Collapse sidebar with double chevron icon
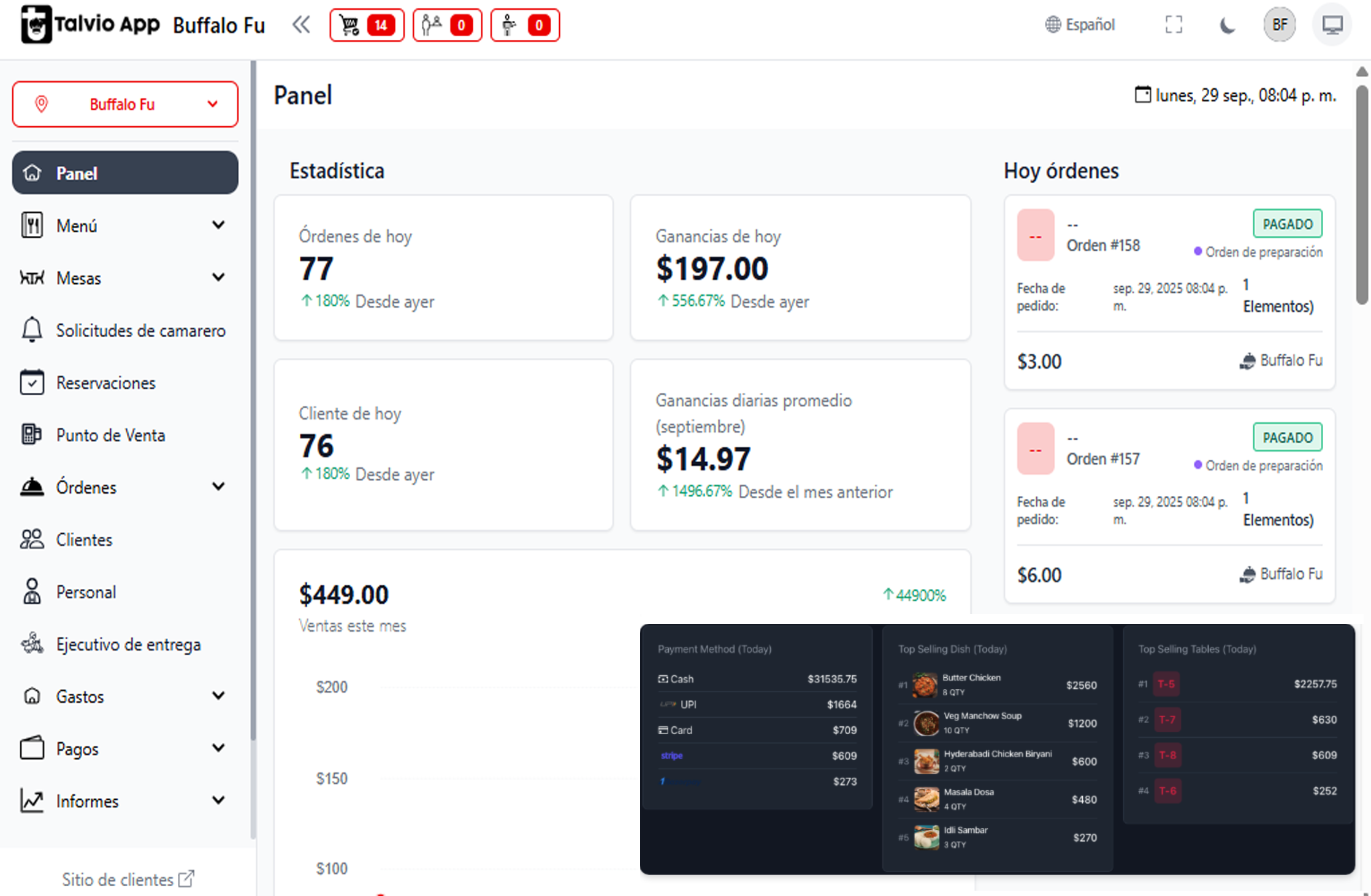 301,25
